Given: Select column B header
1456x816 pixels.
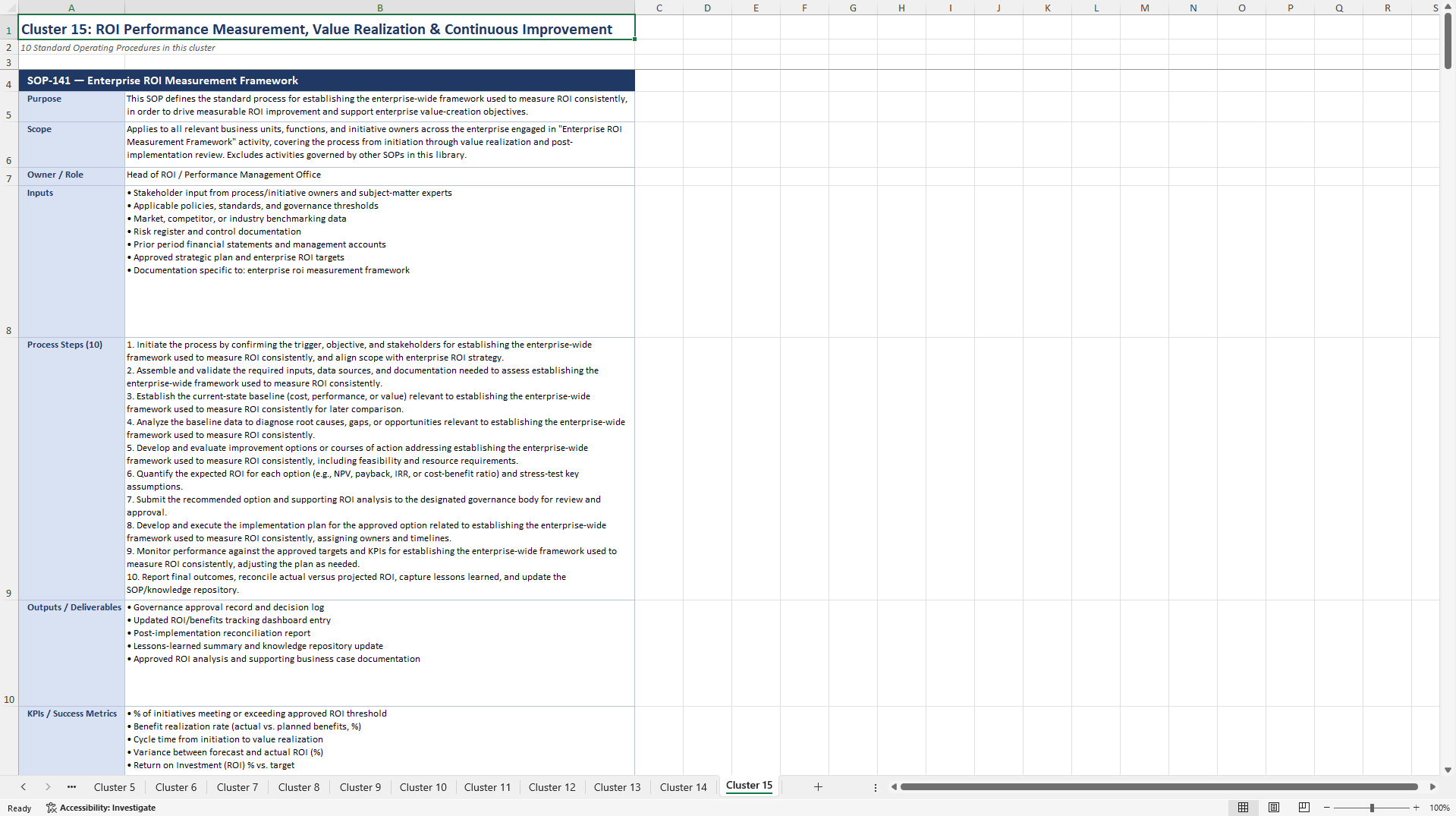Looking at the screenshot, I should click(380, 8).
